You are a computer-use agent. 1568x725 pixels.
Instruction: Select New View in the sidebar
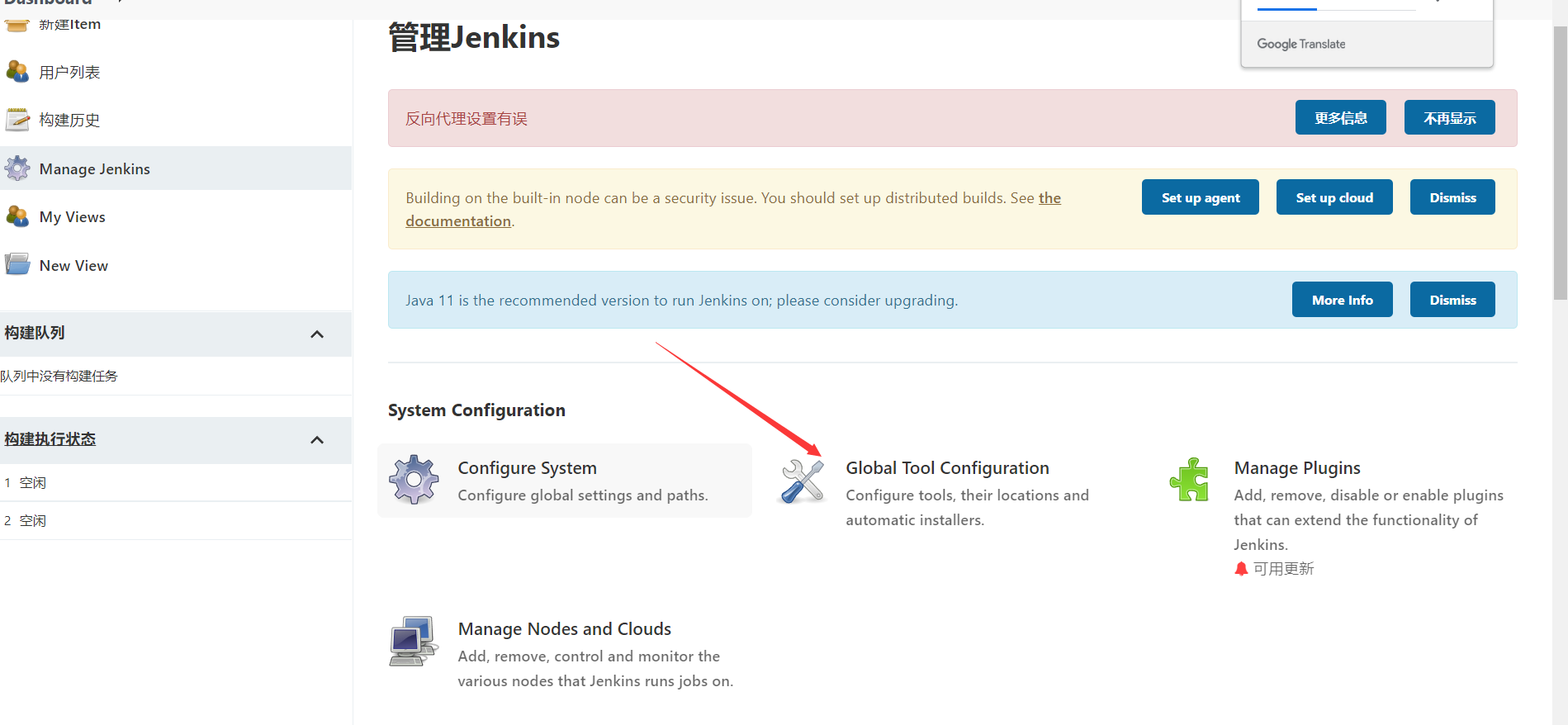tap(73, 266)
